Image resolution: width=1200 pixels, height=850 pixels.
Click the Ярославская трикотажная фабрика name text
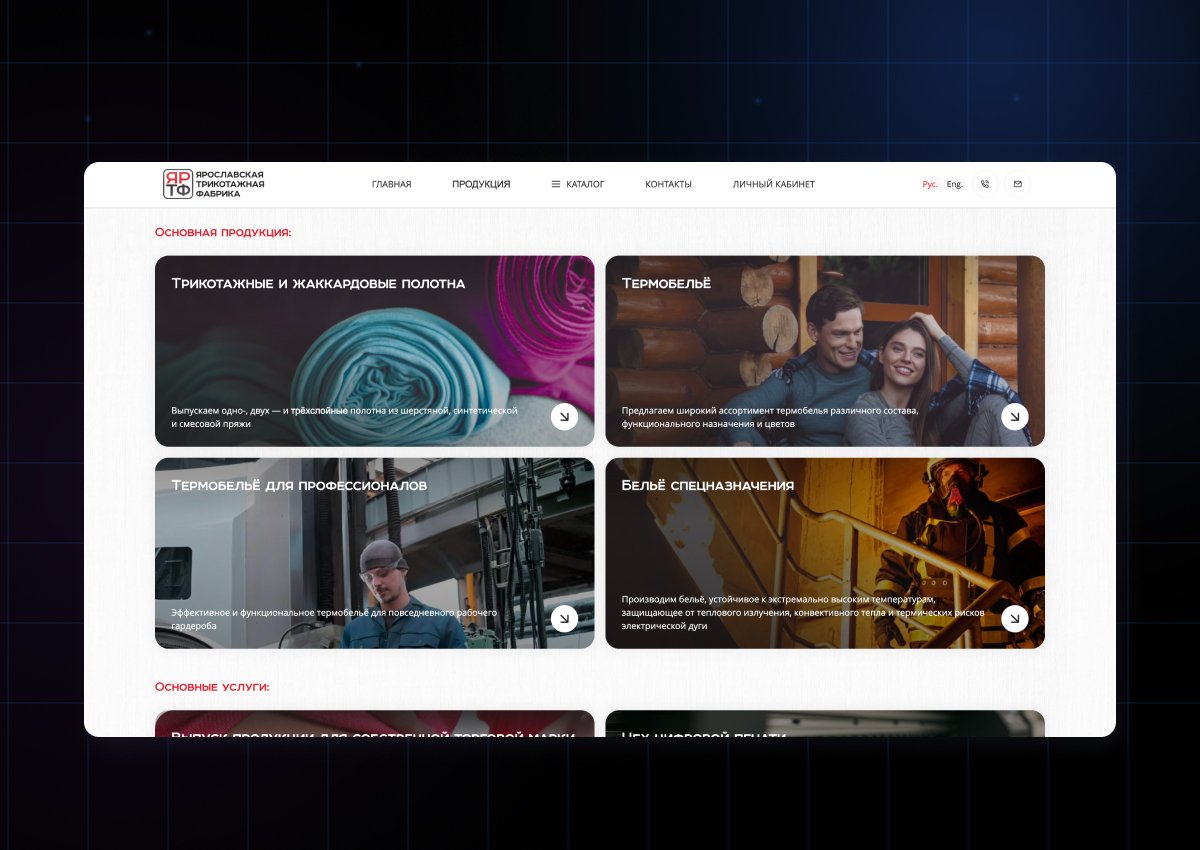(231, 184)
